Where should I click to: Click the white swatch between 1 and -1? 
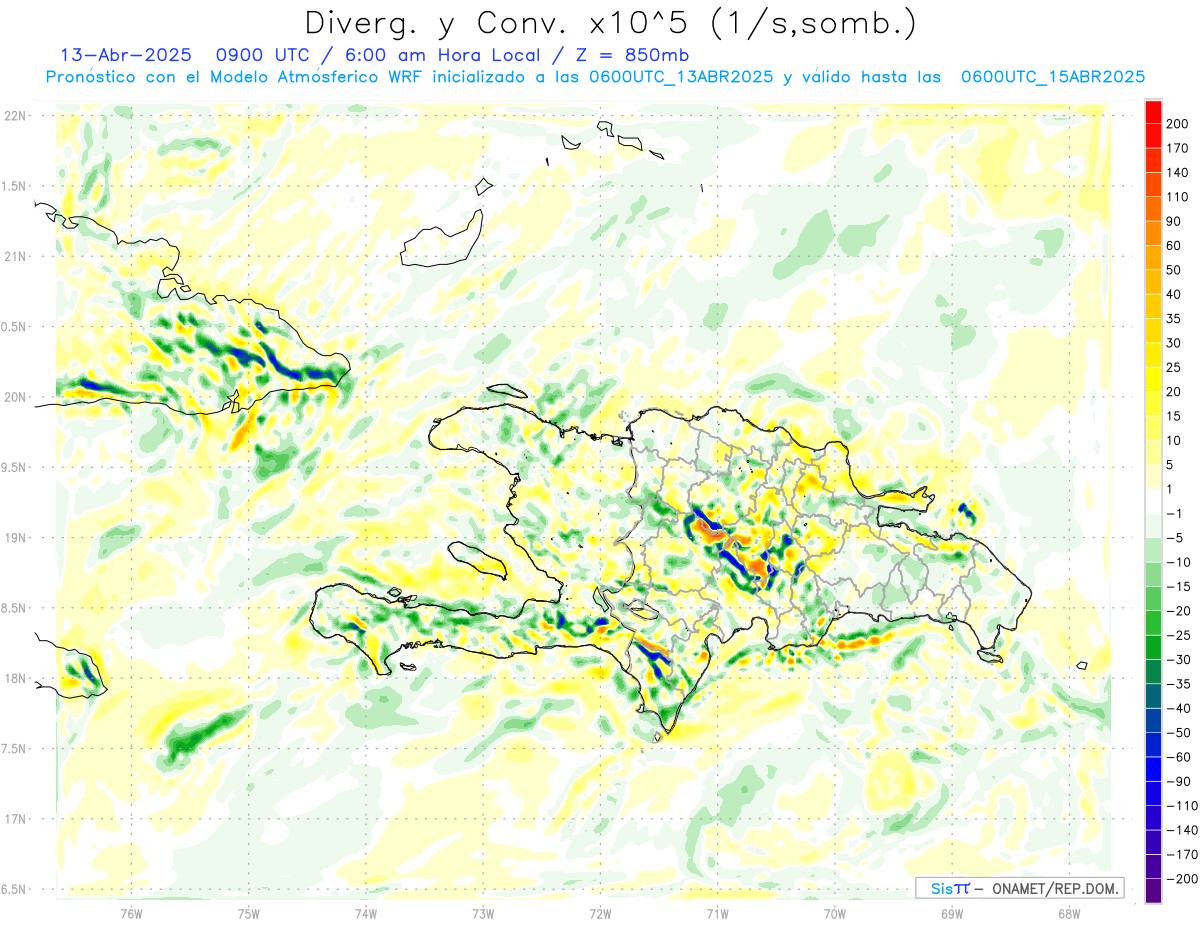1153,501
